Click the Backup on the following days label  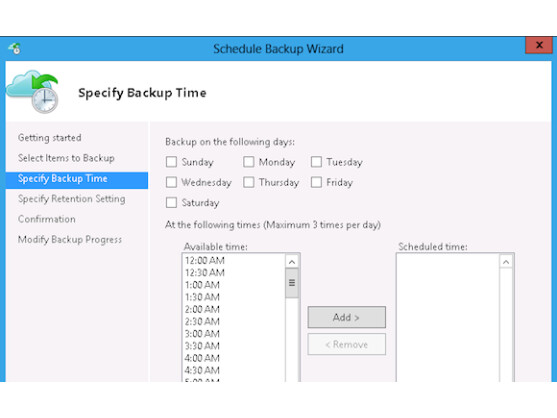click(x=230, y=142)
